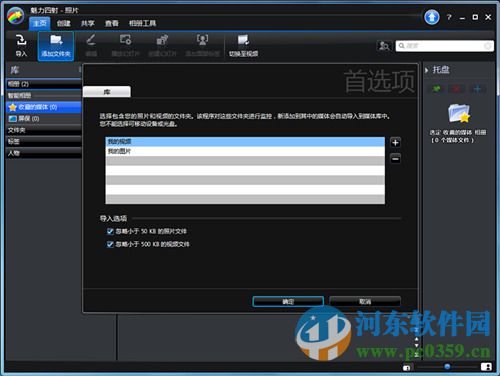Open the 相册工具 album tools tab
This screenshot has height=376, width=500.
pos(142,23)
